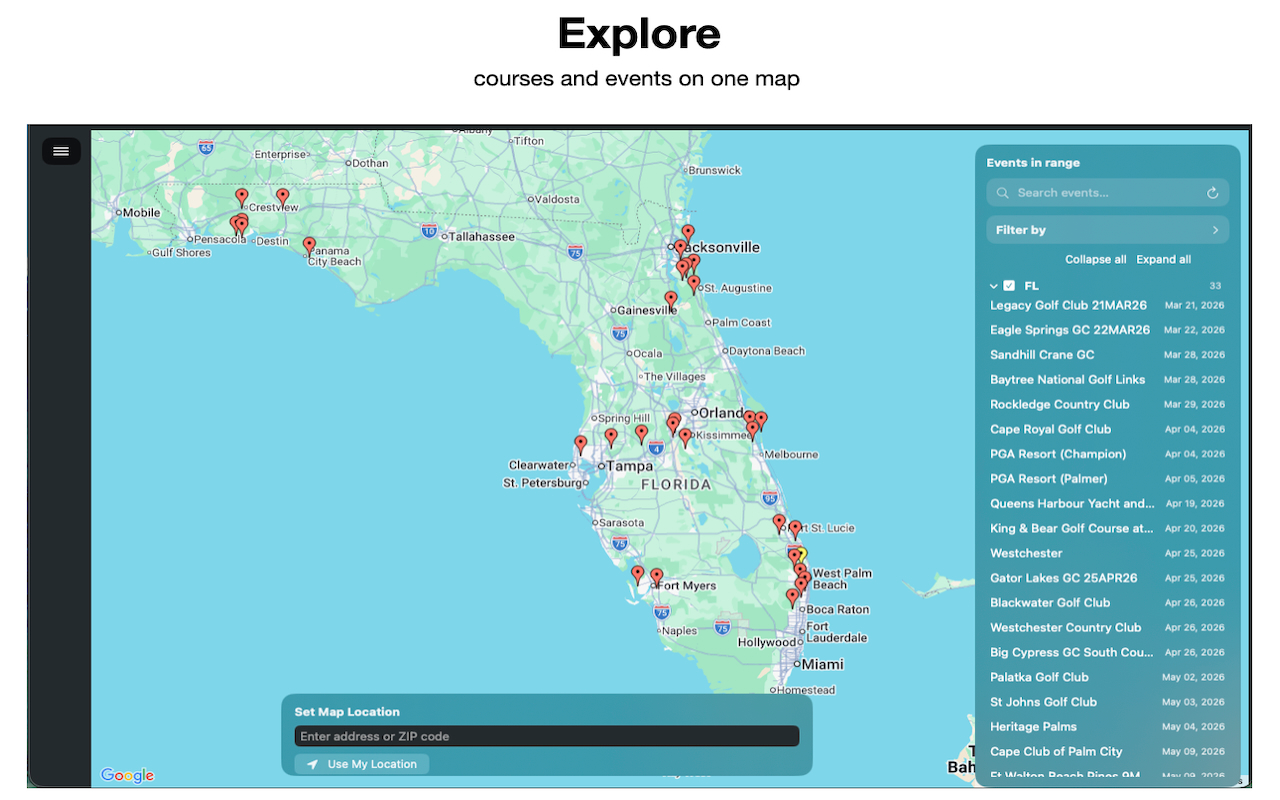Click the Tallahassee city label on map
Screen dimensions: 1280x800
(481, 237)
